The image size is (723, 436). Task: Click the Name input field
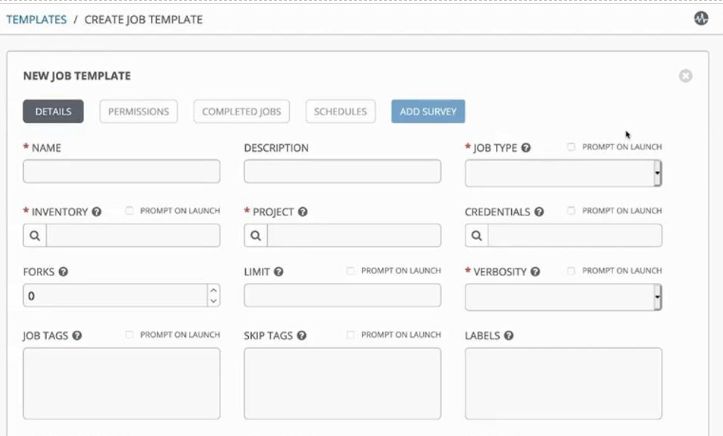(x=121, y=172)
